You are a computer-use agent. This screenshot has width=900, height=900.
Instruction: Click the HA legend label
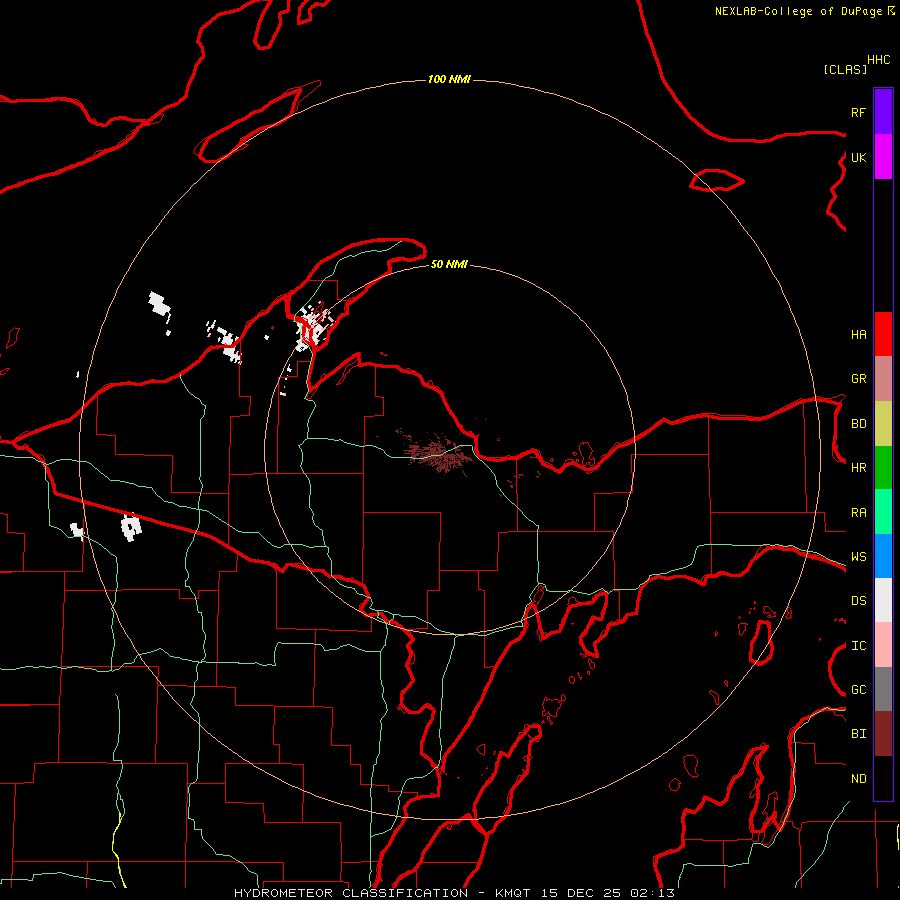point(858,335)
